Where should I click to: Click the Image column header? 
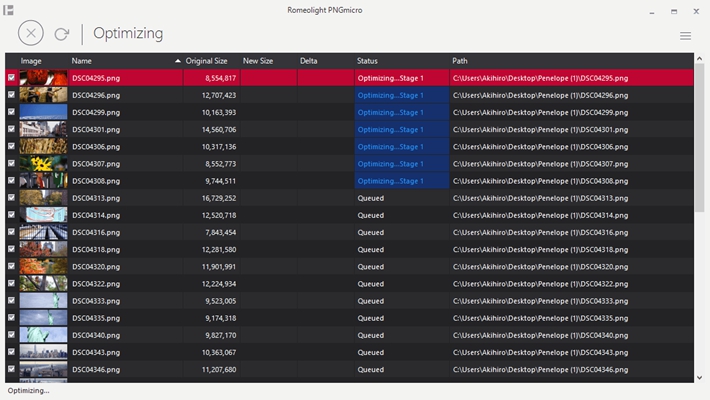(31, 61)
